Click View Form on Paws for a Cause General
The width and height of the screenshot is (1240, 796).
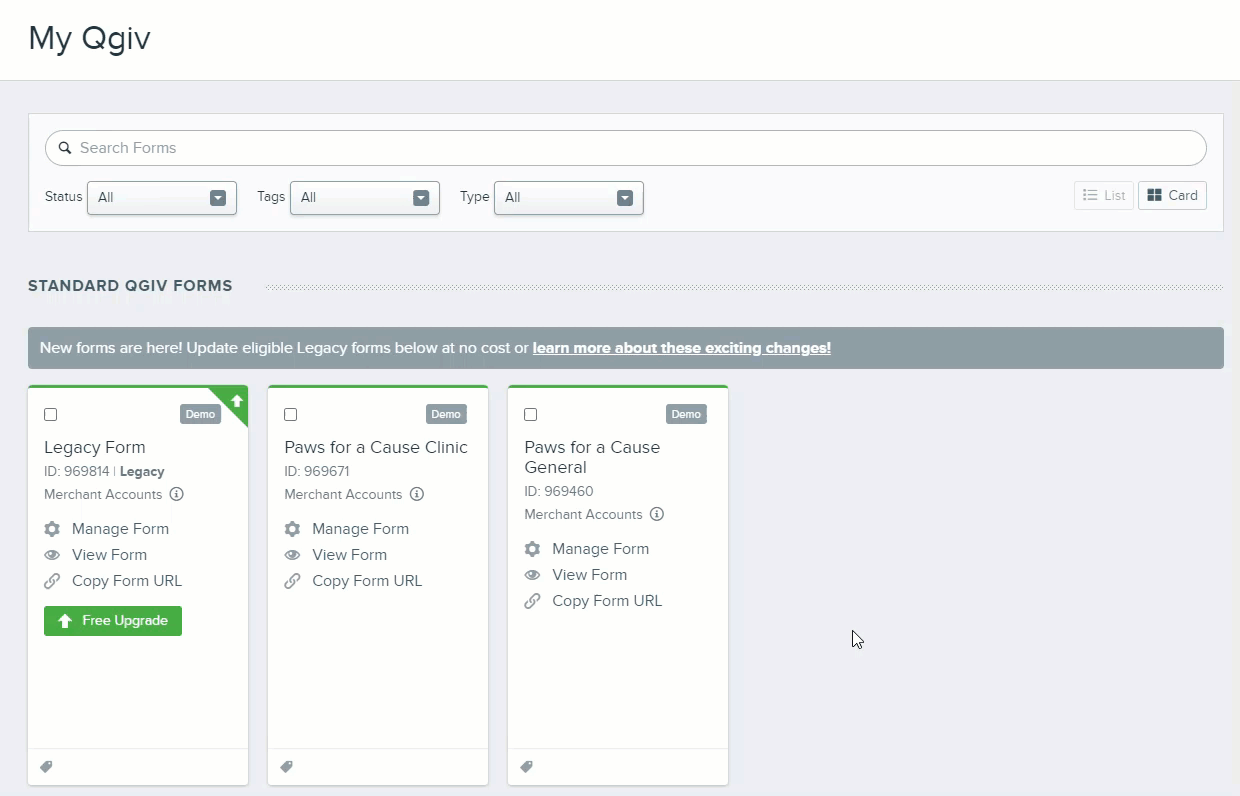tap(589, 575)
